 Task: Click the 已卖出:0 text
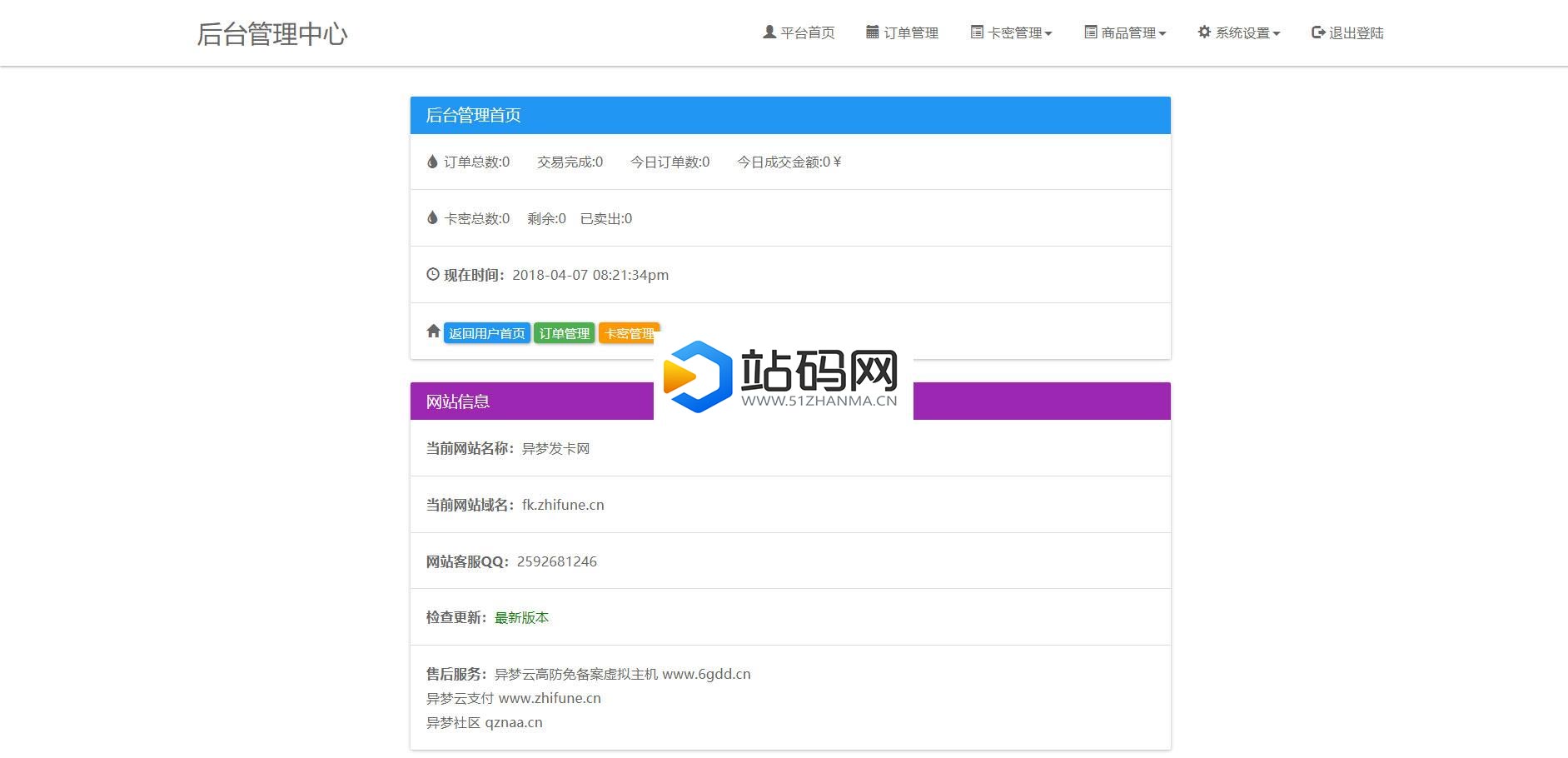606,218
